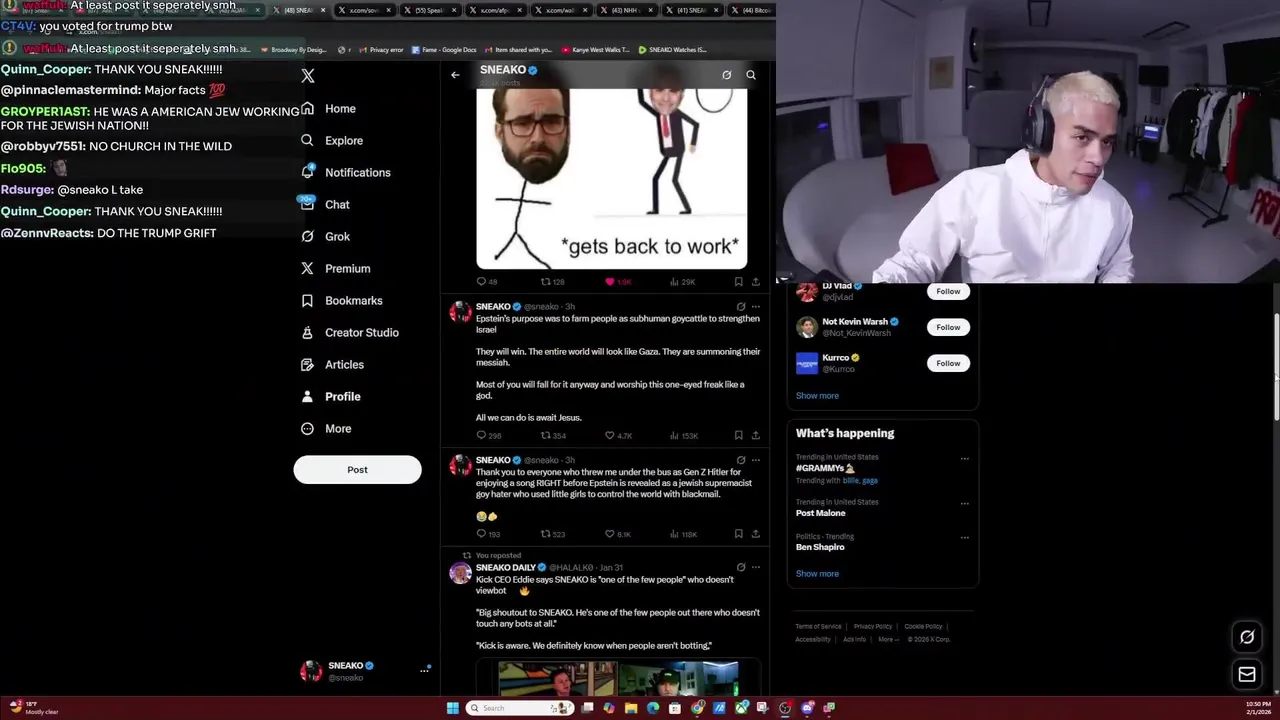The image size is (1280, 720).
Task: Open the #GRAMMYs trending topic
Action: point(825,468)
